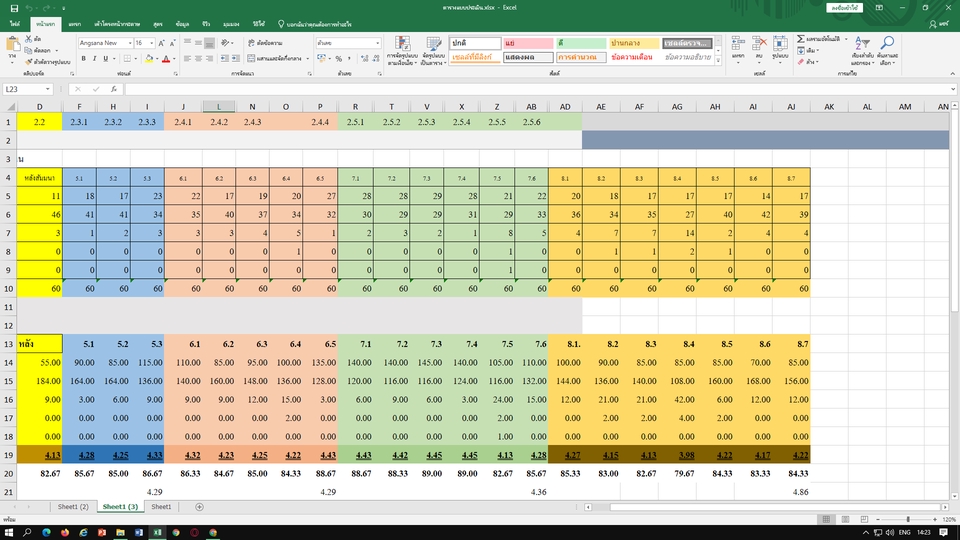Open the ไฟล์ (File) tab
960x540 pixels.
point(15,24)
